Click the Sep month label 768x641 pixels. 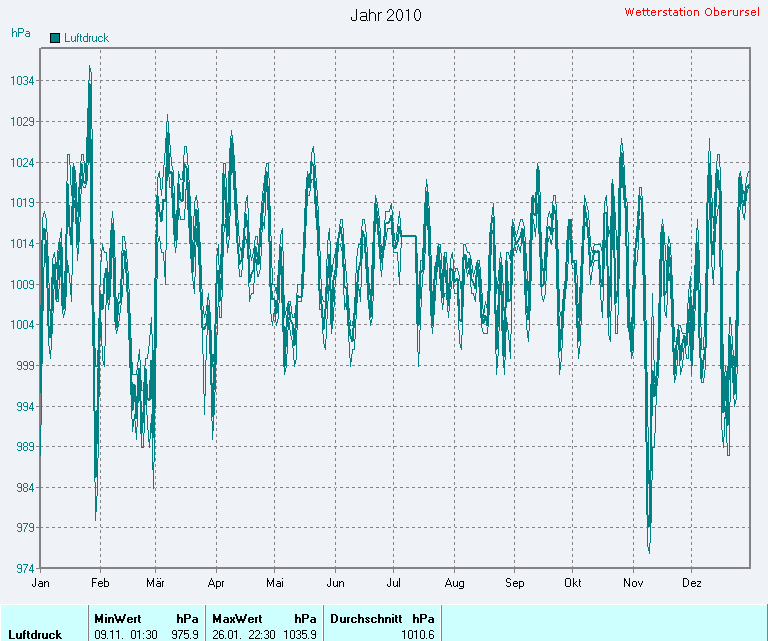click(x=515, y=583)
